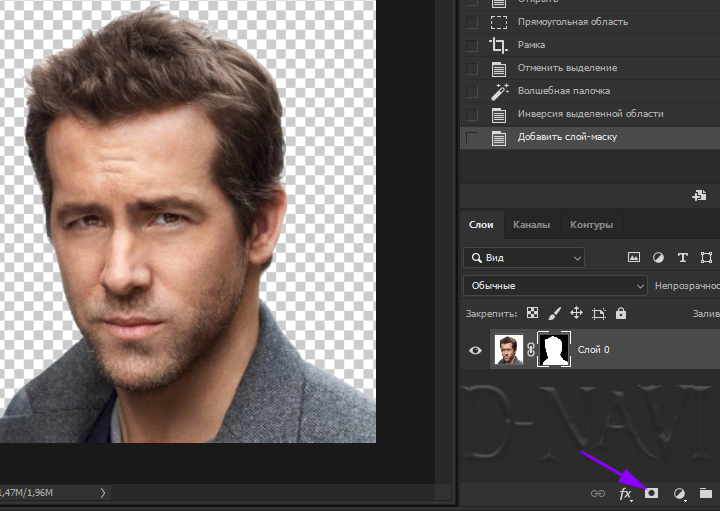Toggle checkbox for Волшебная палочка step
The image size is (720, 511).
472,91
